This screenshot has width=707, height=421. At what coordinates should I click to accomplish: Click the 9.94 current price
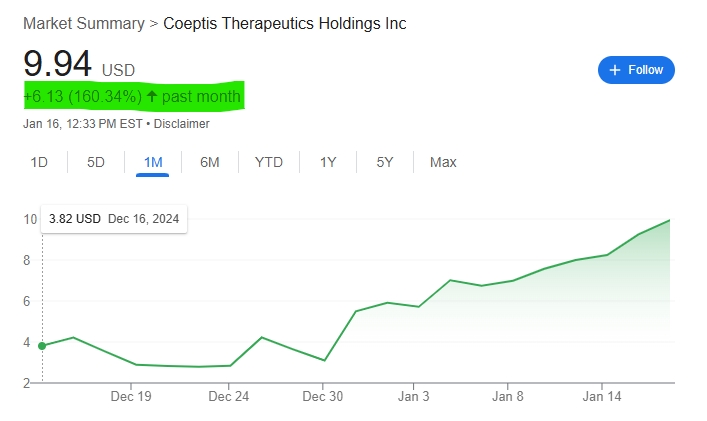tap(58, 65)
